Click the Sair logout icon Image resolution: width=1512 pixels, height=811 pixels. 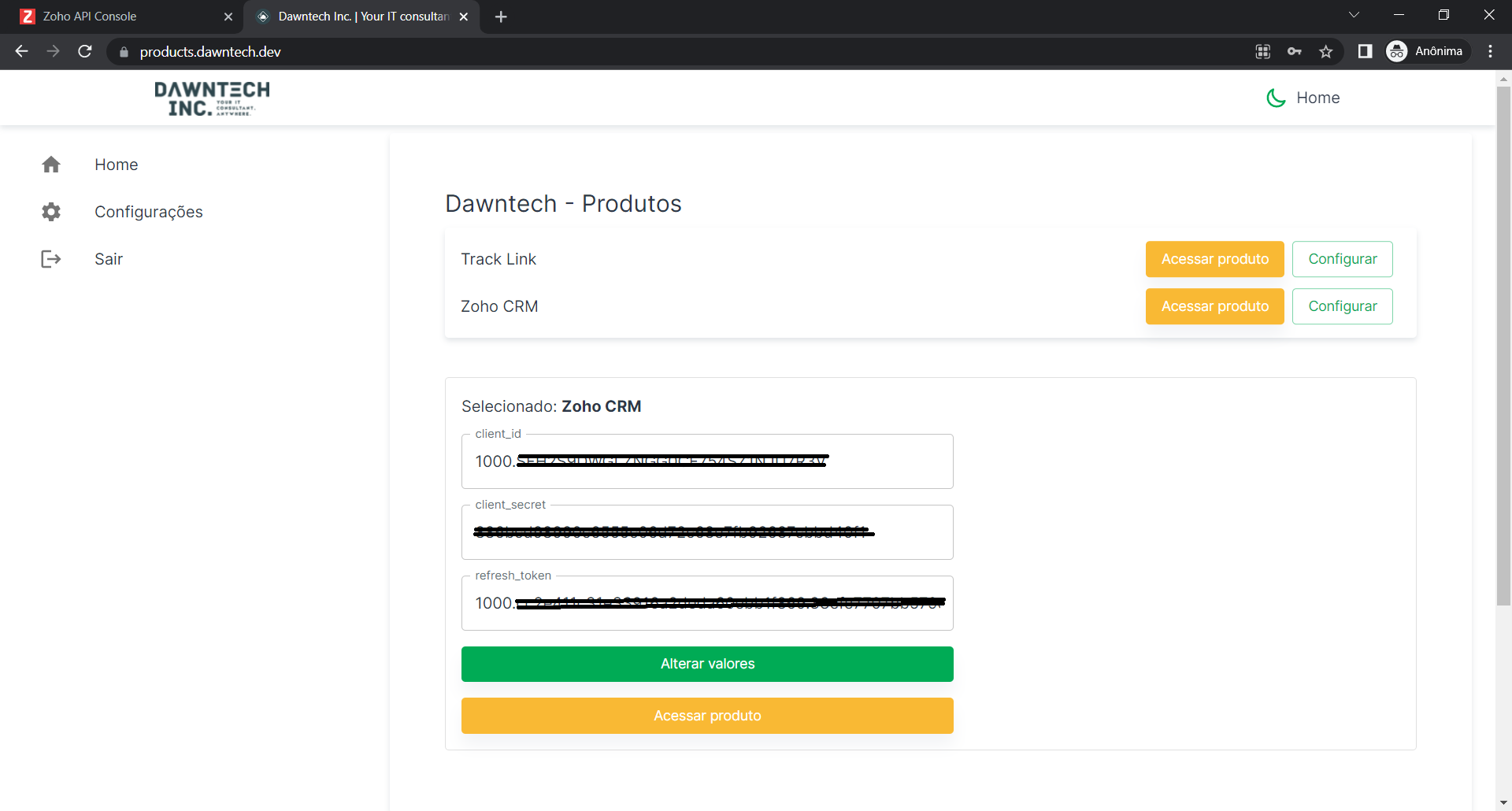[51, 259]
